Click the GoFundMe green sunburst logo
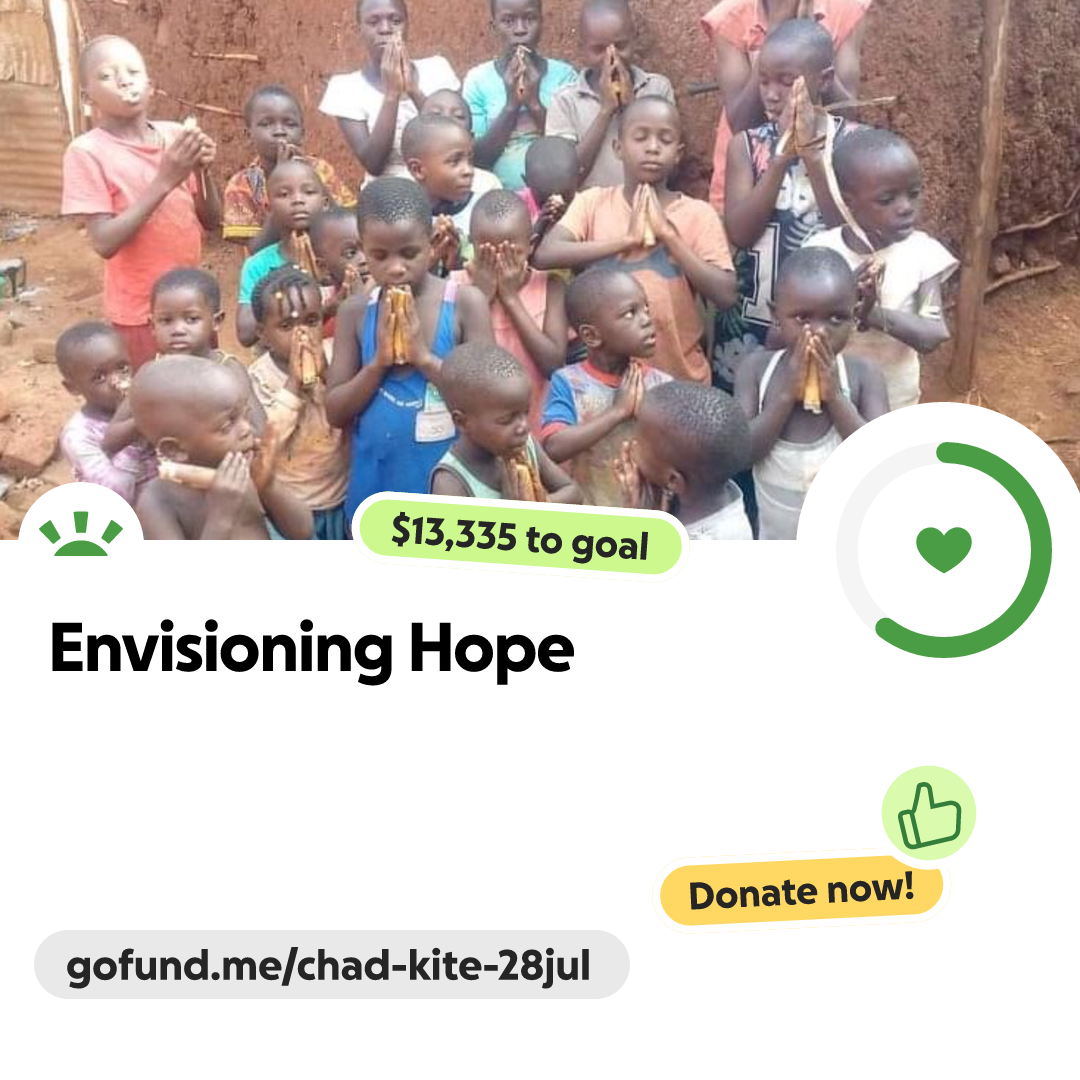The image size is (1080, 1080). 81,533
